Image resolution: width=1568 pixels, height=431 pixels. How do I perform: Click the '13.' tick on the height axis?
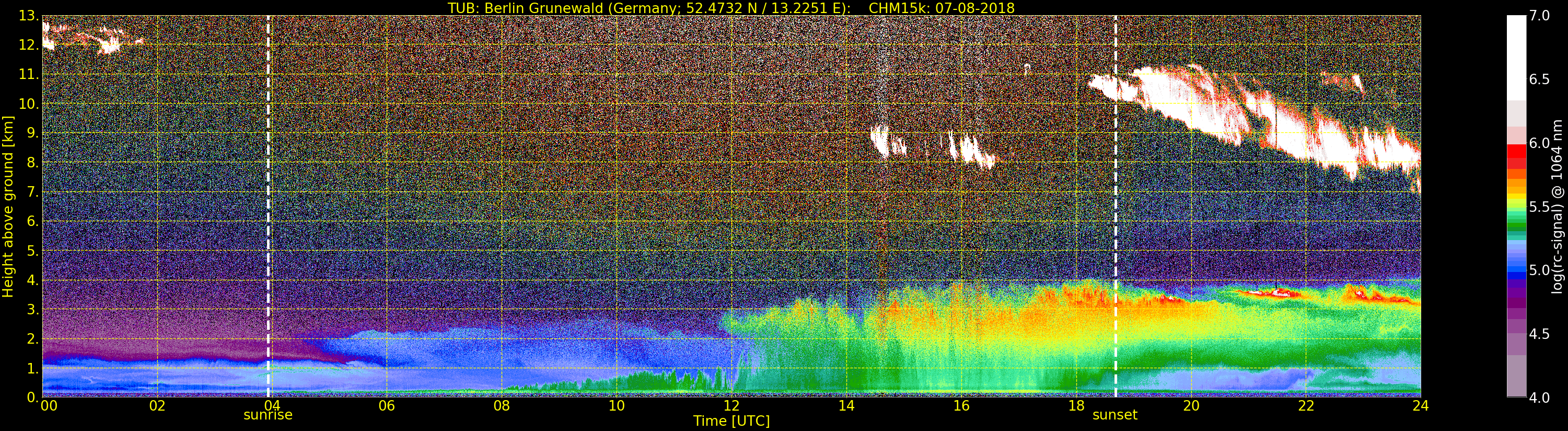tap(29, 16)
